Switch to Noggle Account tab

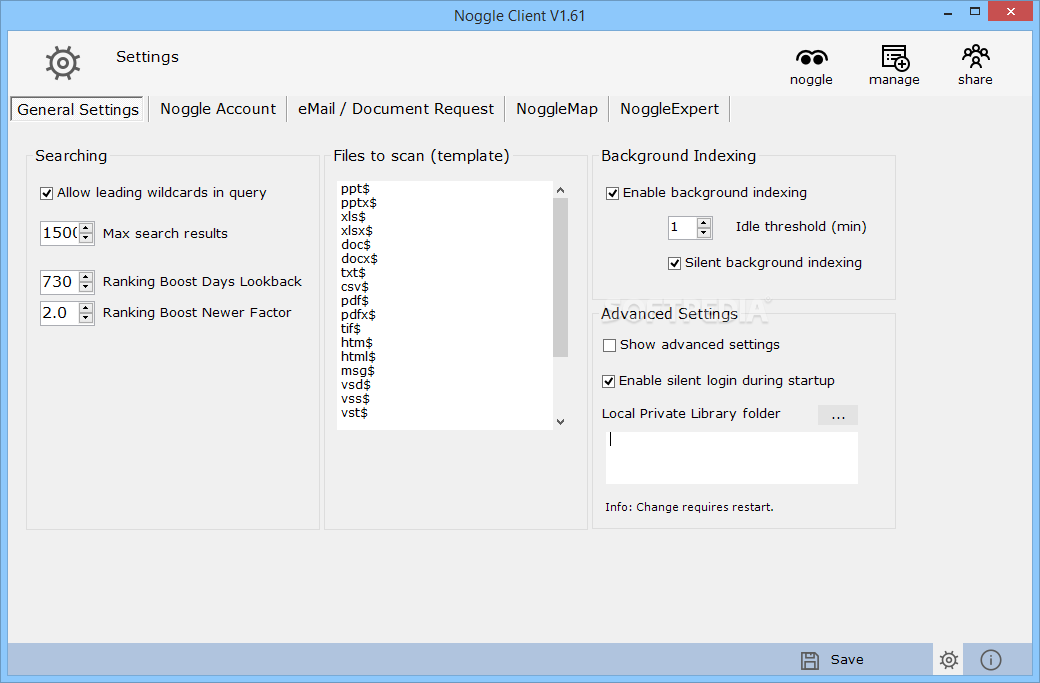218,109
